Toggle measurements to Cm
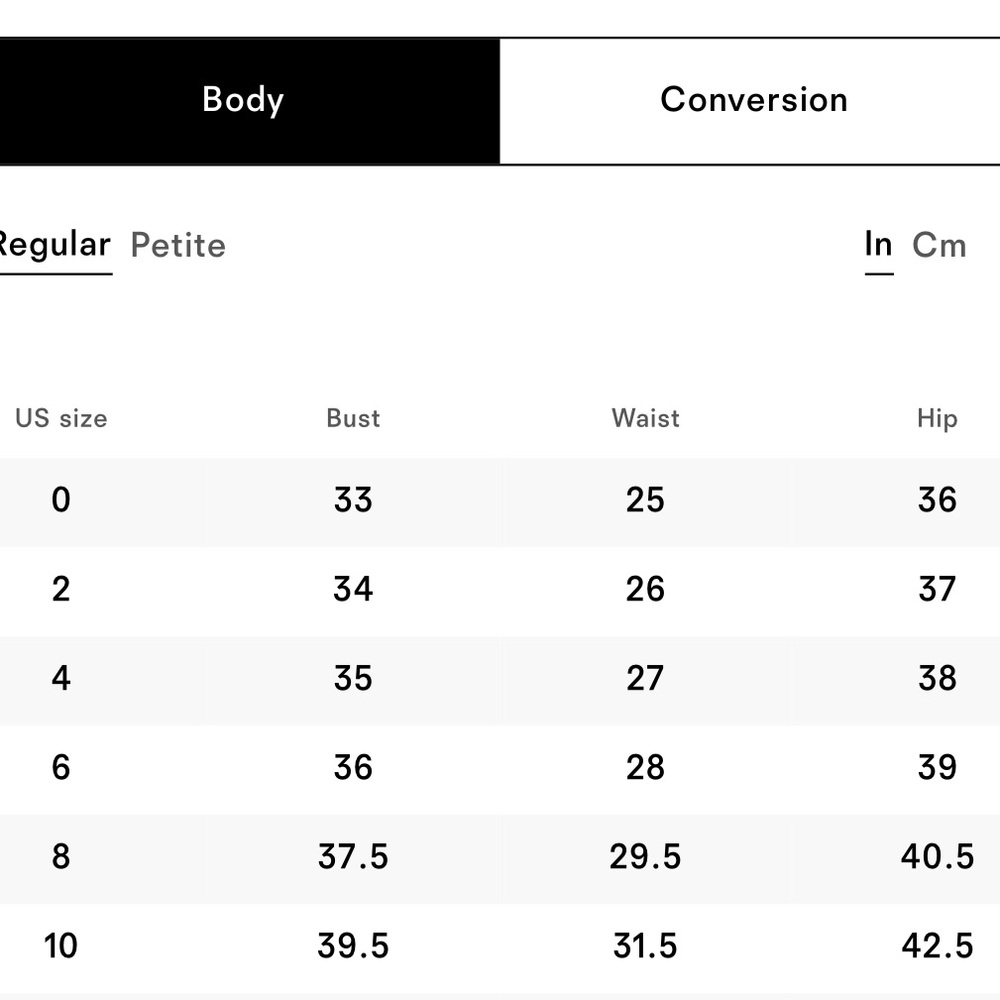The image size is (1000, 1000). pos(939,246)
